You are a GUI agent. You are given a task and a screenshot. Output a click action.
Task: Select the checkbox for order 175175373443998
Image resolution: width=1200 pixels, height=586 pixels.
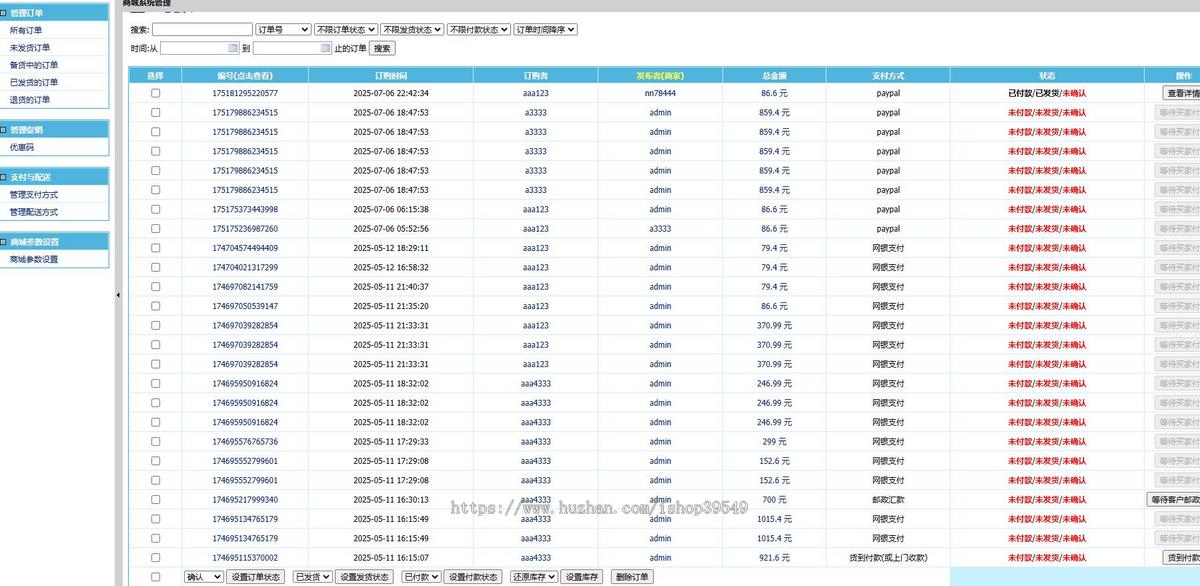click(x=155, y=209)
